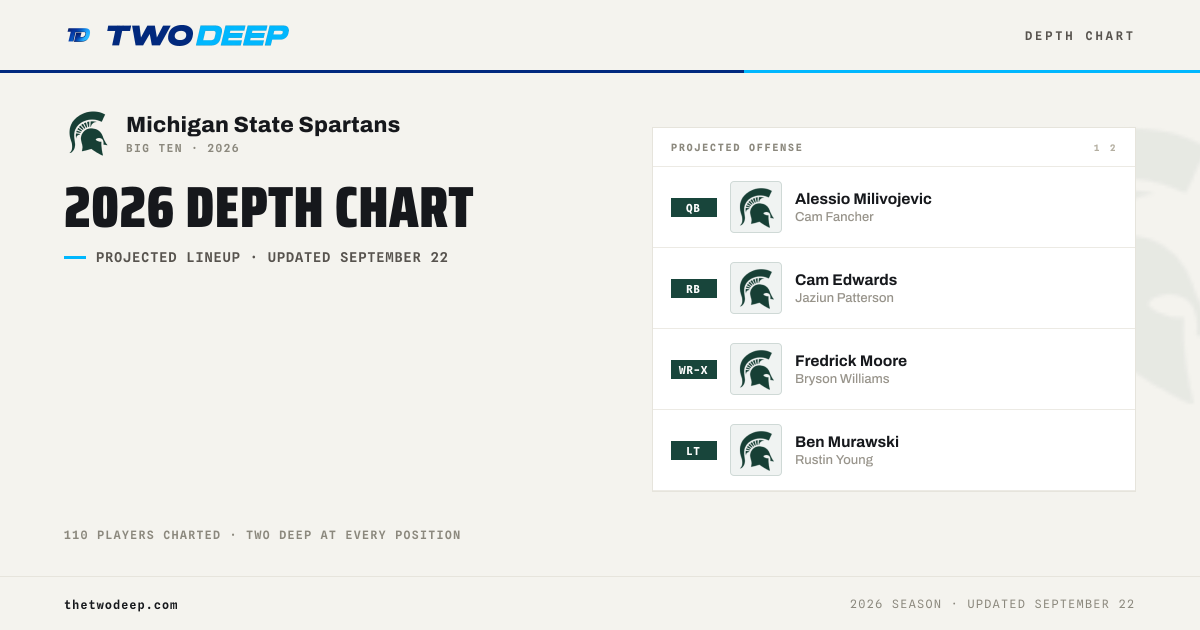Open the Spartan helmet thumbnail beside Alessio Milivojevic
Viewport: 1200px width, 630px height.
pos(756,207)
